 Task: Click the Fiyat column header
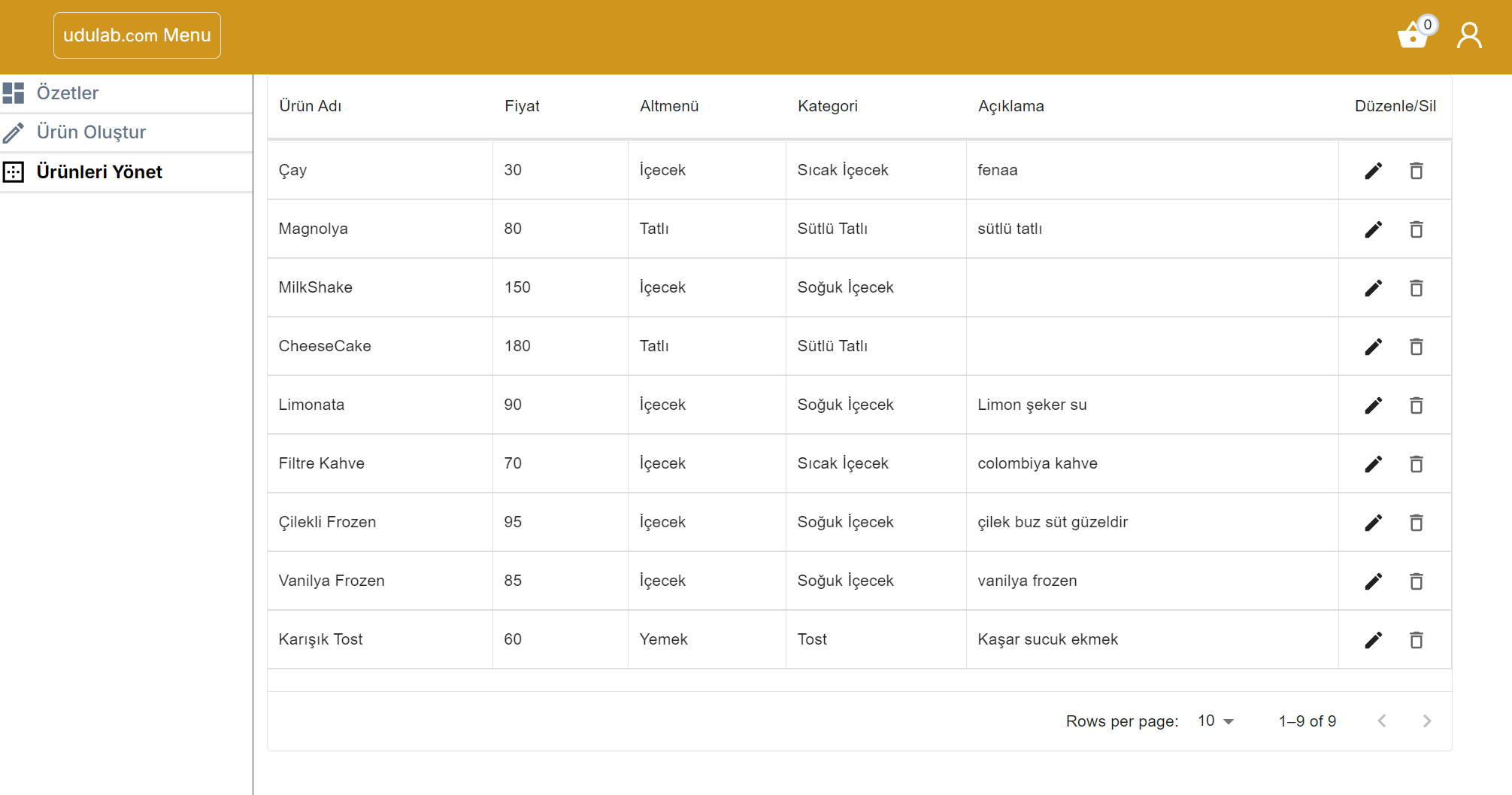pyautogui.click(x=522, y=106)
